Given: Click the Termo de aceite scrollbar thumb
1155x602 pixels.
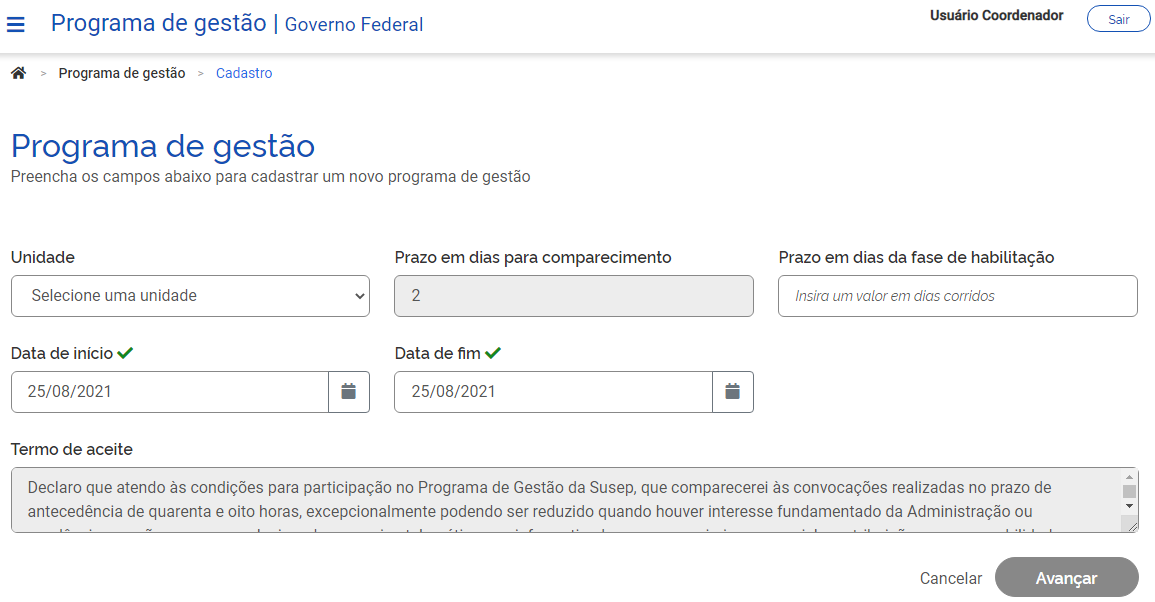Looking at the screenshot, I should coord(1129,491).
